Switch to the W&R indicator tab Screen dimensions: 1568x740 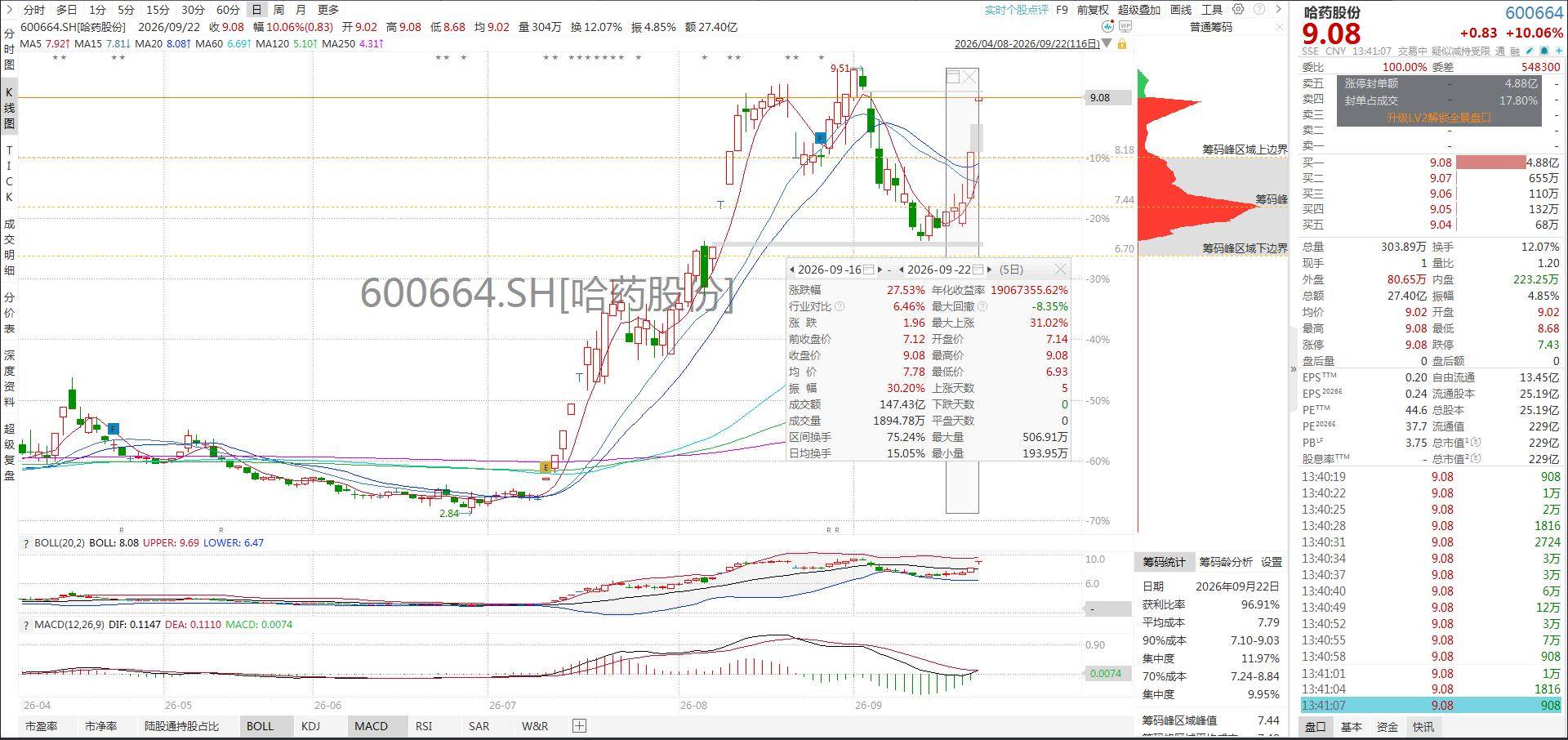coord(535,726)
